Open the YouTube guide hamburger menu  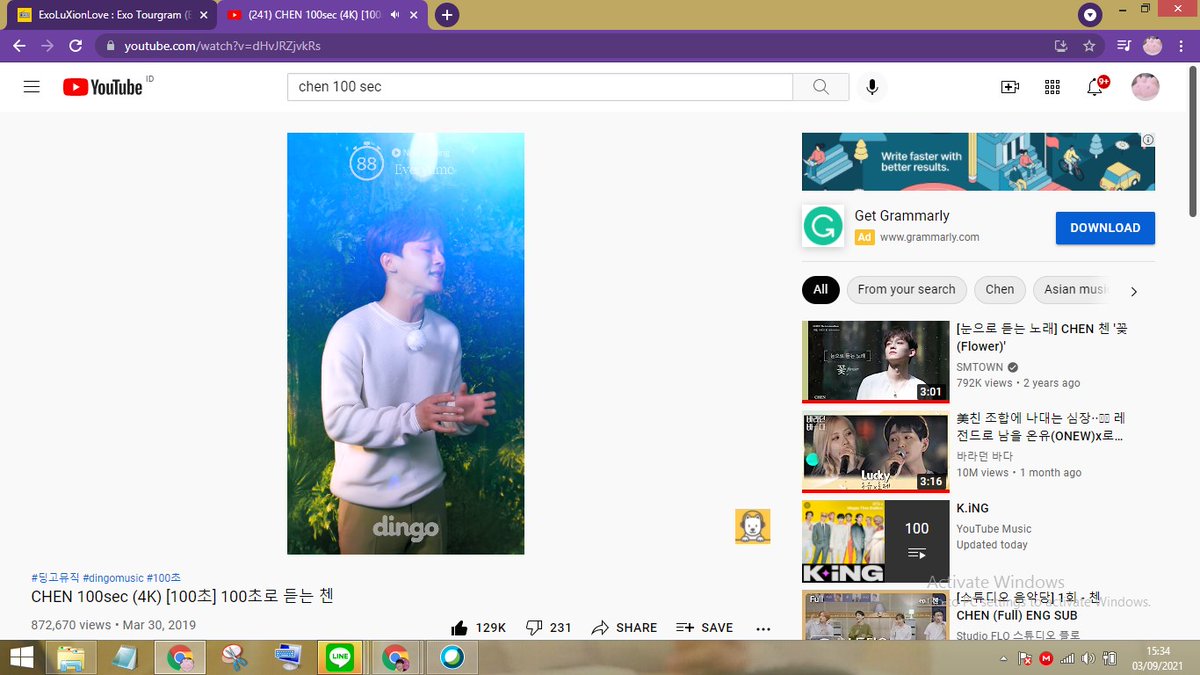click(31, 87)
